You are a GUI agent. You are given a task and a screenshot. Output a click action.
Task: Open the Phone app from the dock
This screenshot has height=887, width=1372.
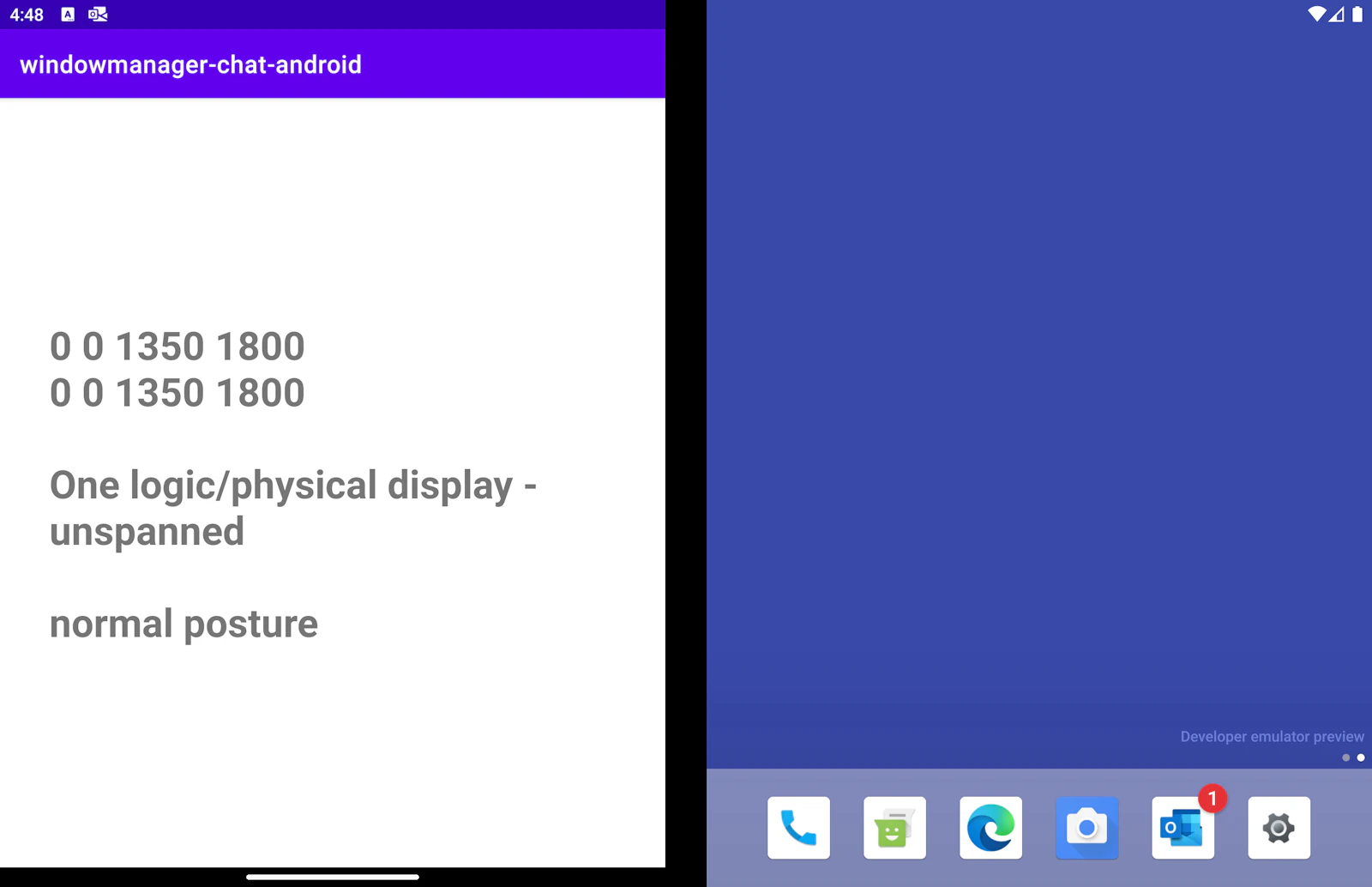797,828
